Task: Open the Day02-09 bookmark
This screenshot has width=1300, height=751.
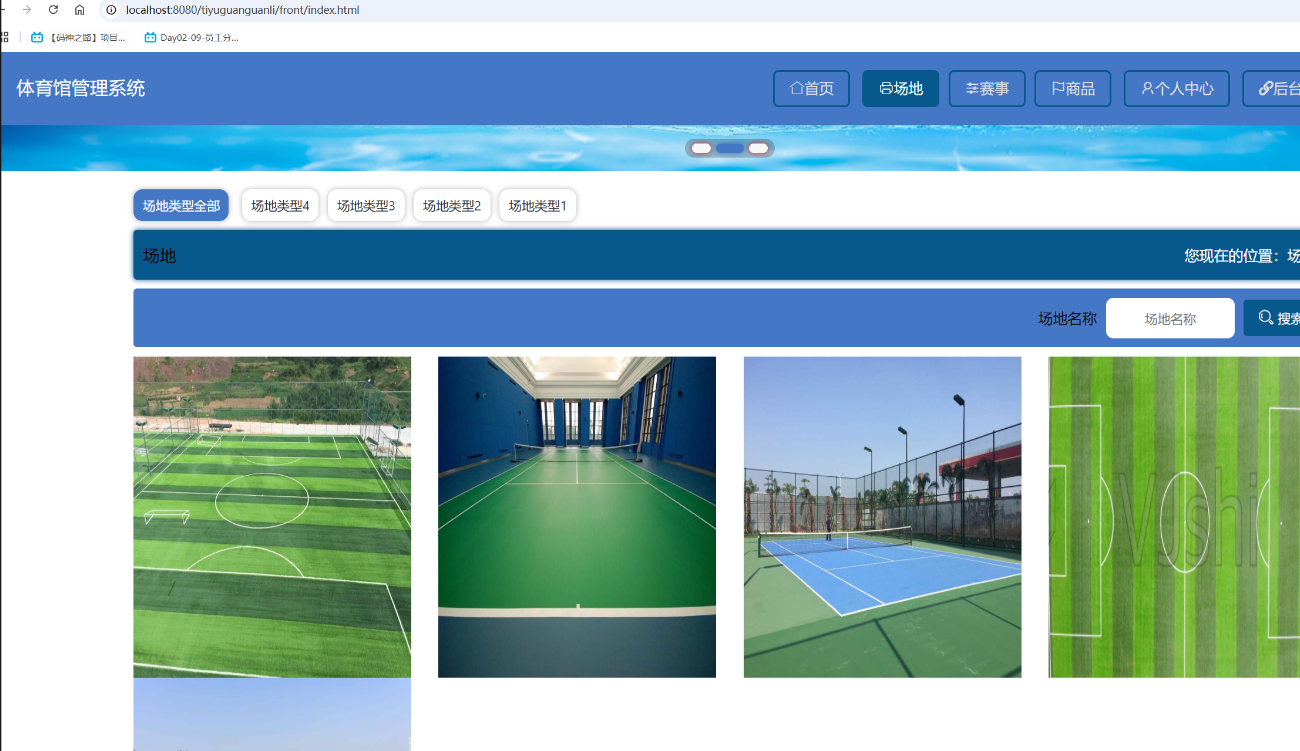Action: (x=191, y=38)
